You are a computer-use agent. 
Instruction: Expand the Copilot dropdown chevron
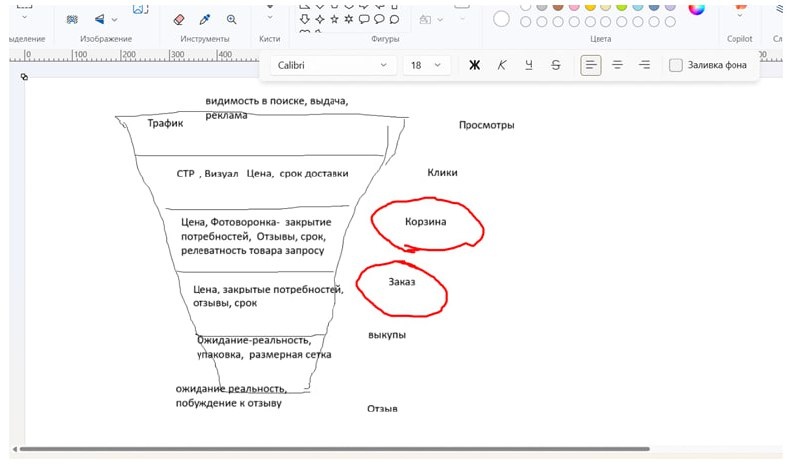740,16
